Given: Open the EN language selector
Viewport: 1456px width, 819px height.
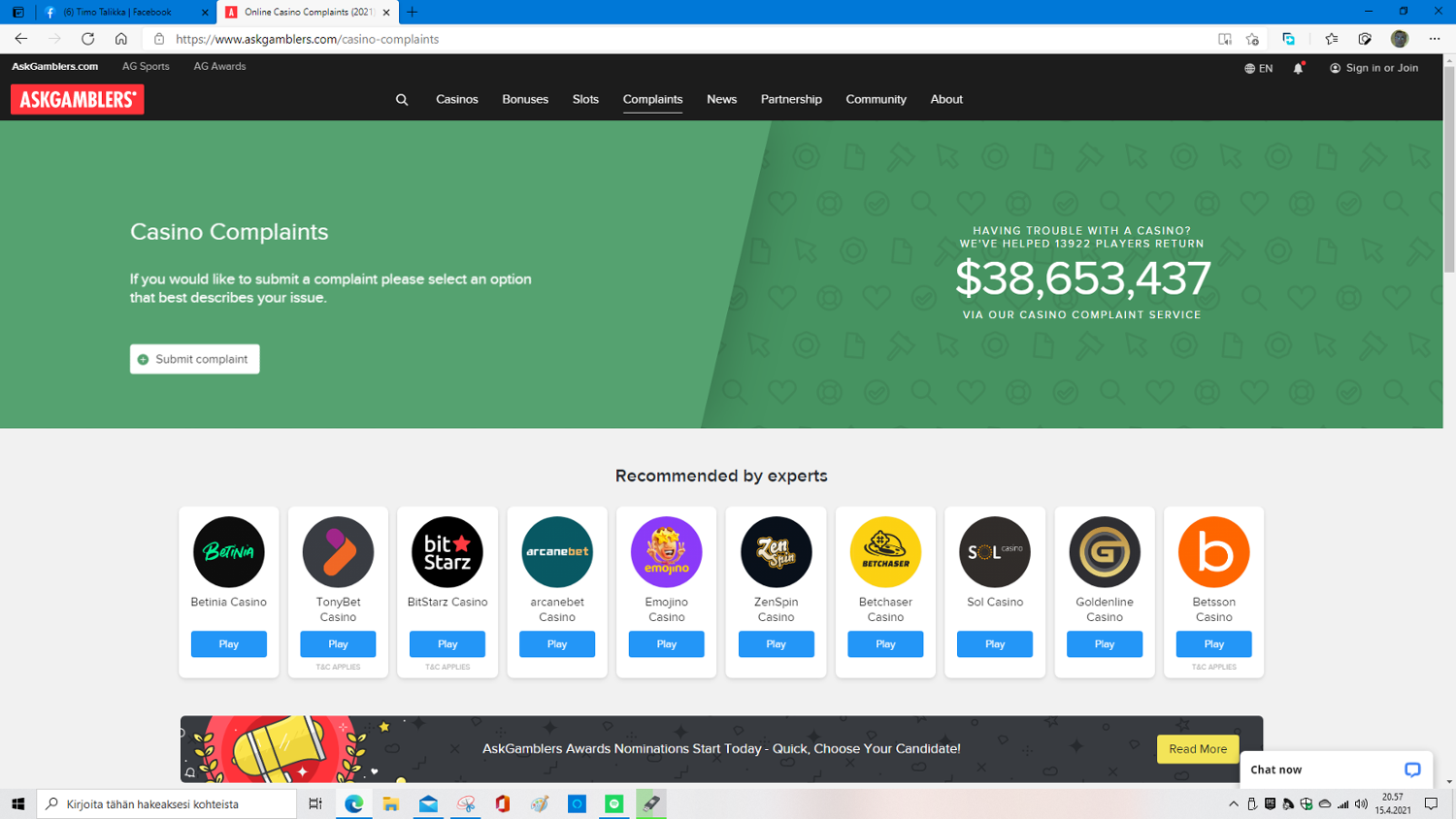Looking at the screenshot, I should pos(1259,68).
